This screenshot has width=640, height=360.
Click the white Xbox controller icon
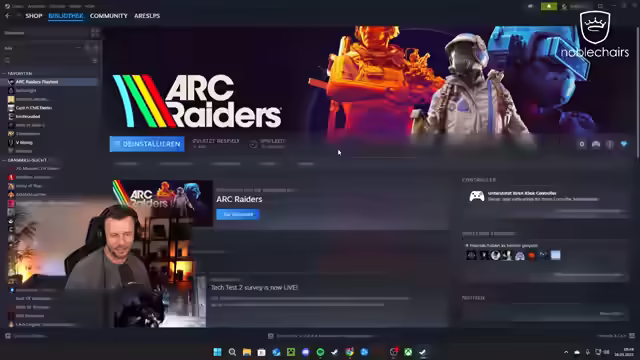[476, 196]
